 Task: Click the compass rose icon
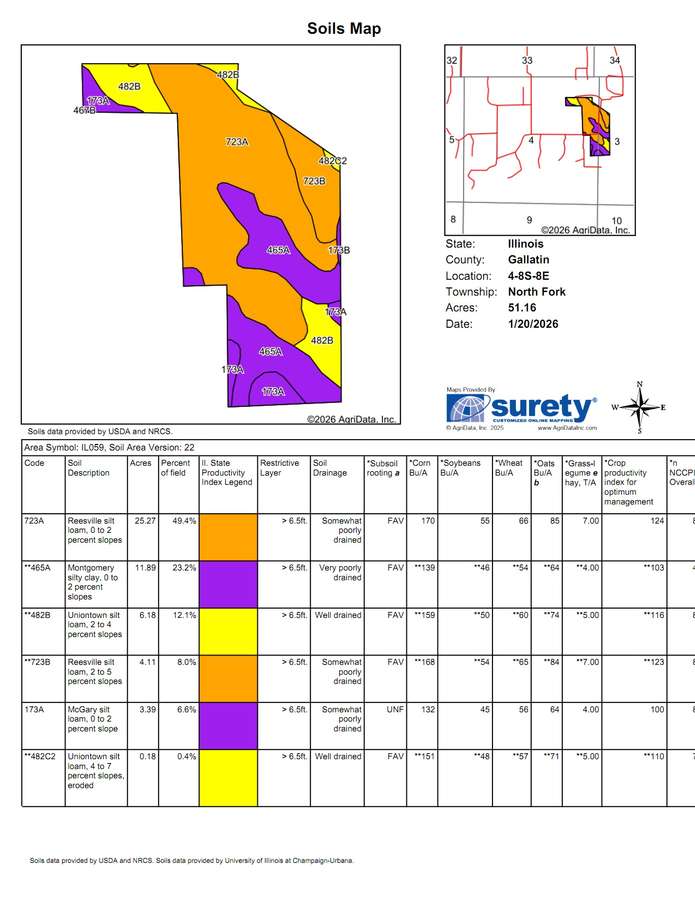[x=640, y=406]
